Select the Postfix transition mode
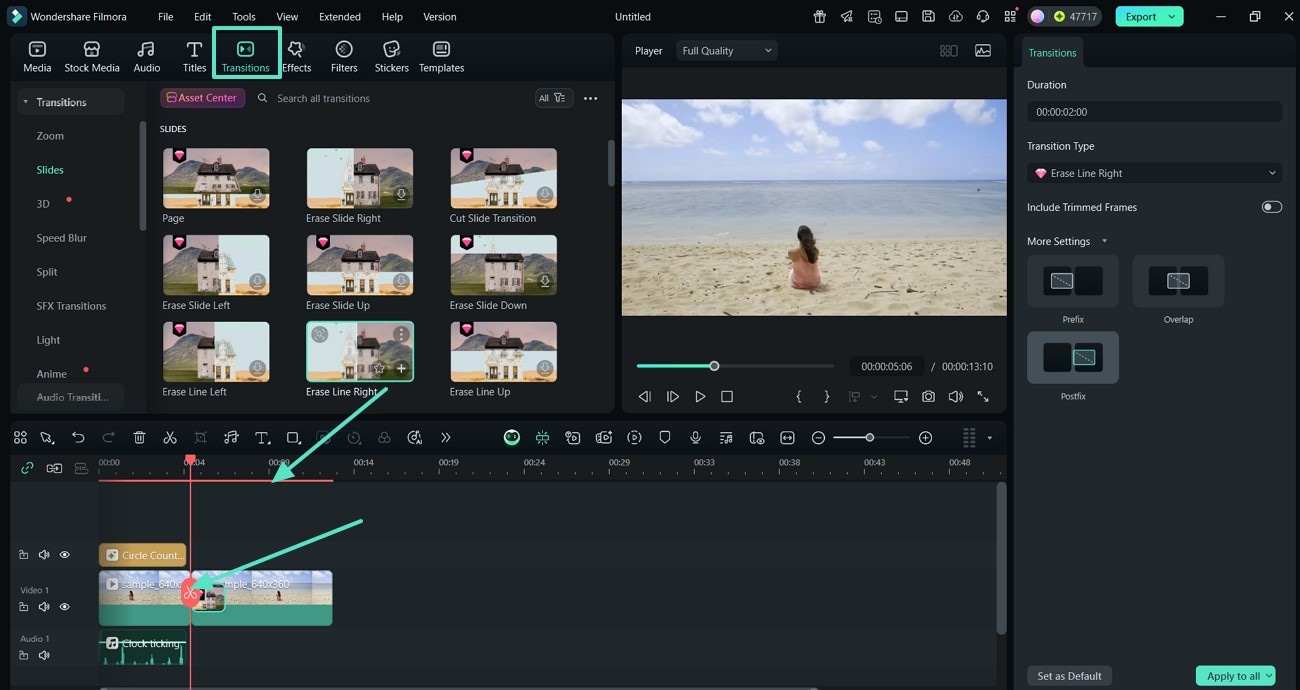1300x690 pixels. click(1073, 358)
